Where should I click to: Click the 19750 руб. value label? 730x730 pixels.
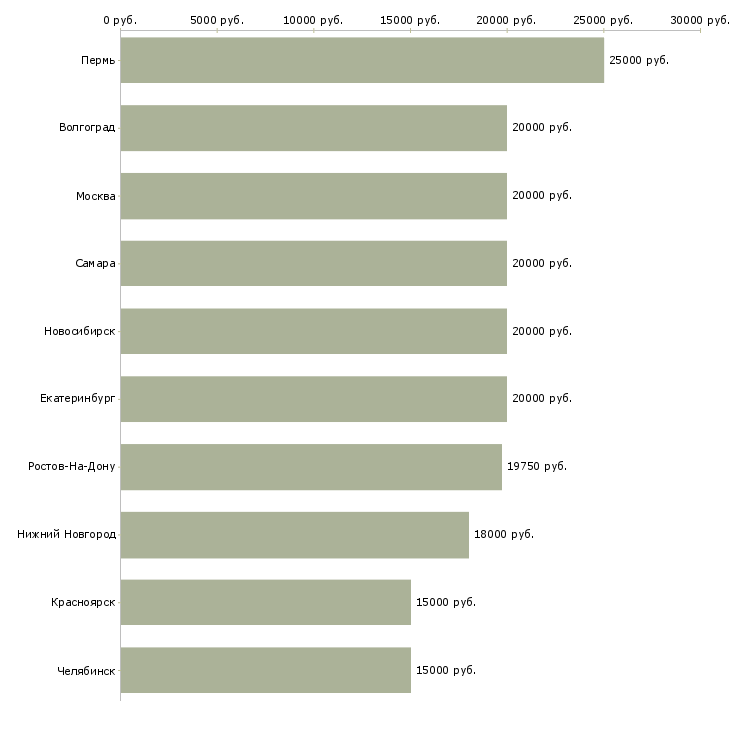537,466
